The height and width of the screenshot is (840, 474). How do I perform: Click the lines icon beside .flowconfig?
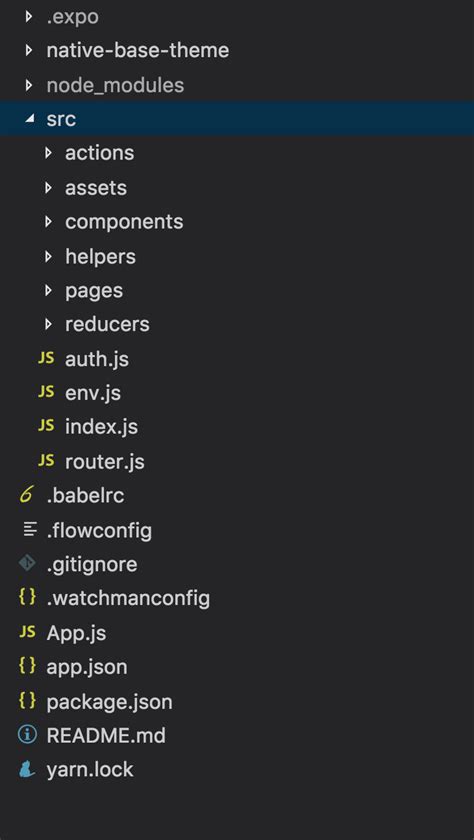[31, 530]
